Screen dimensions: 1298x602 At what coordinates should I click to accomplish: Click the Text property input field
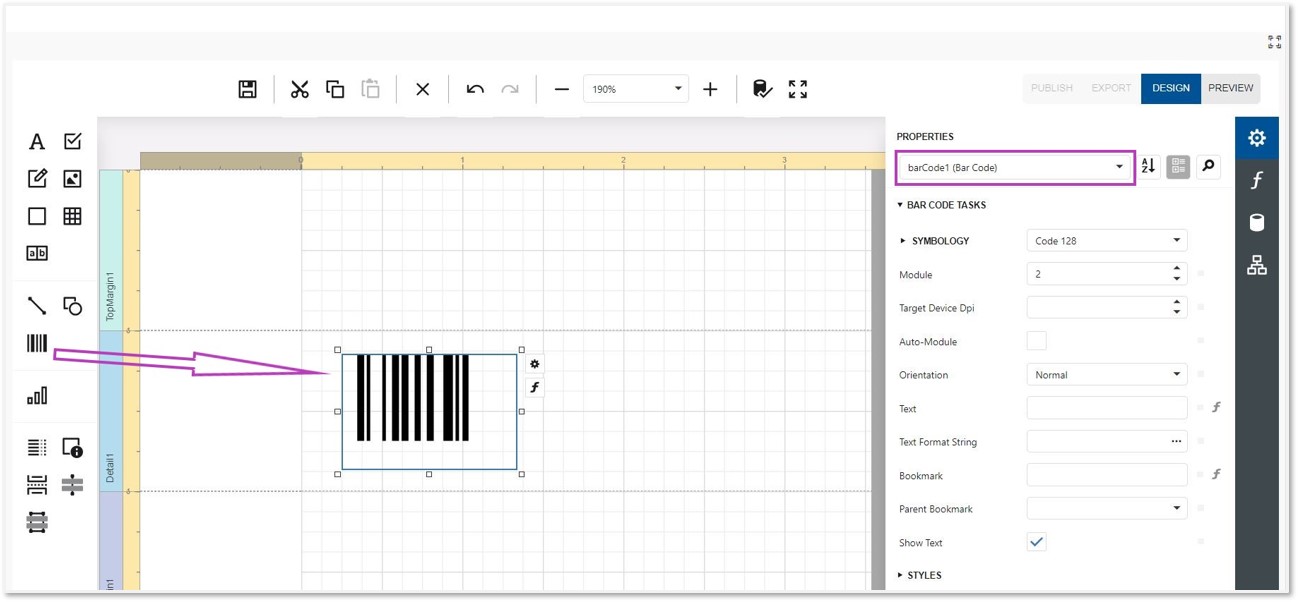point(1106,408)
